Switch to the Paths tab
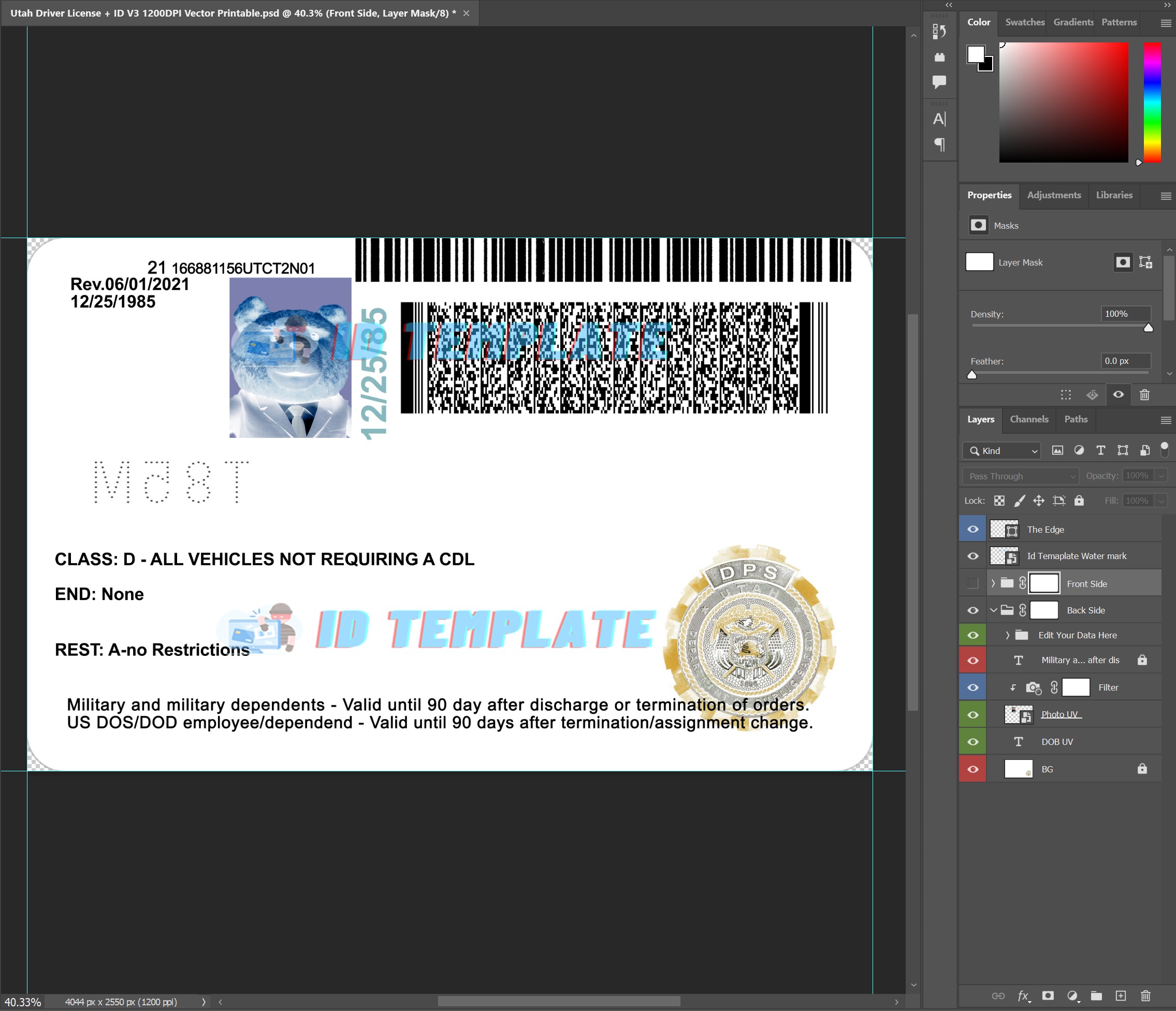The image size is (1176, 1011). 1076,419
